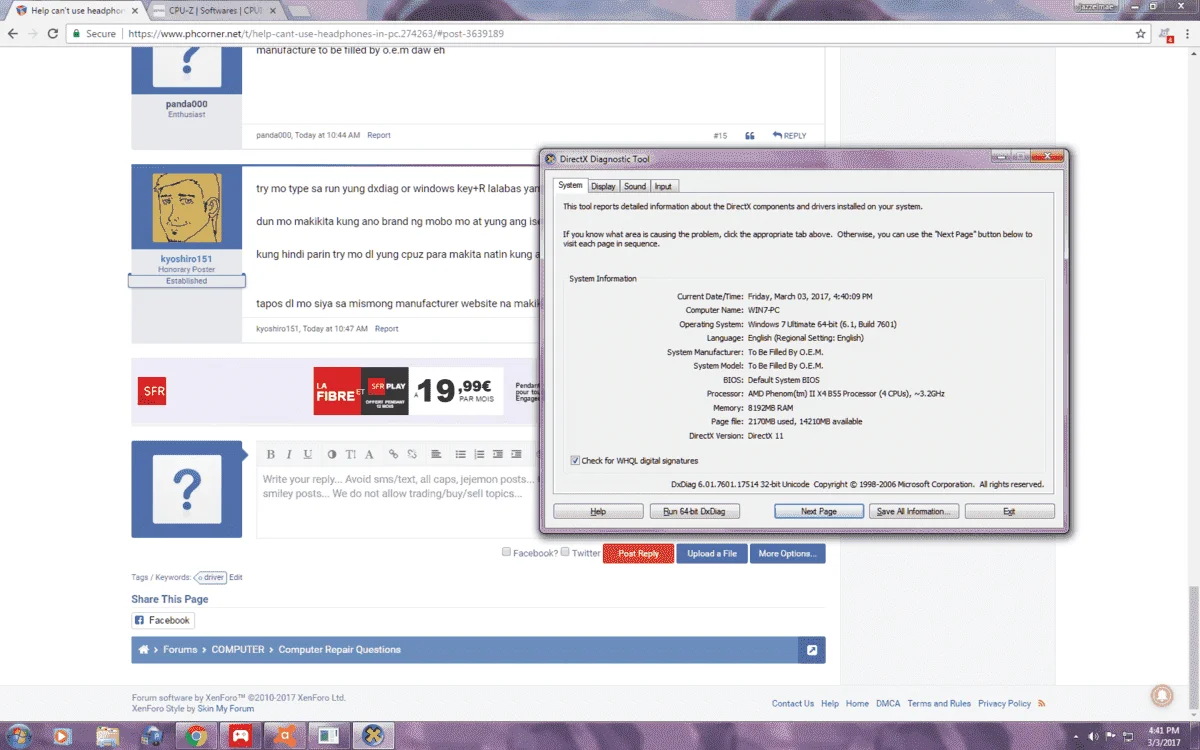
Task: Open font family option in reply editor
Action: pos(369,454)
